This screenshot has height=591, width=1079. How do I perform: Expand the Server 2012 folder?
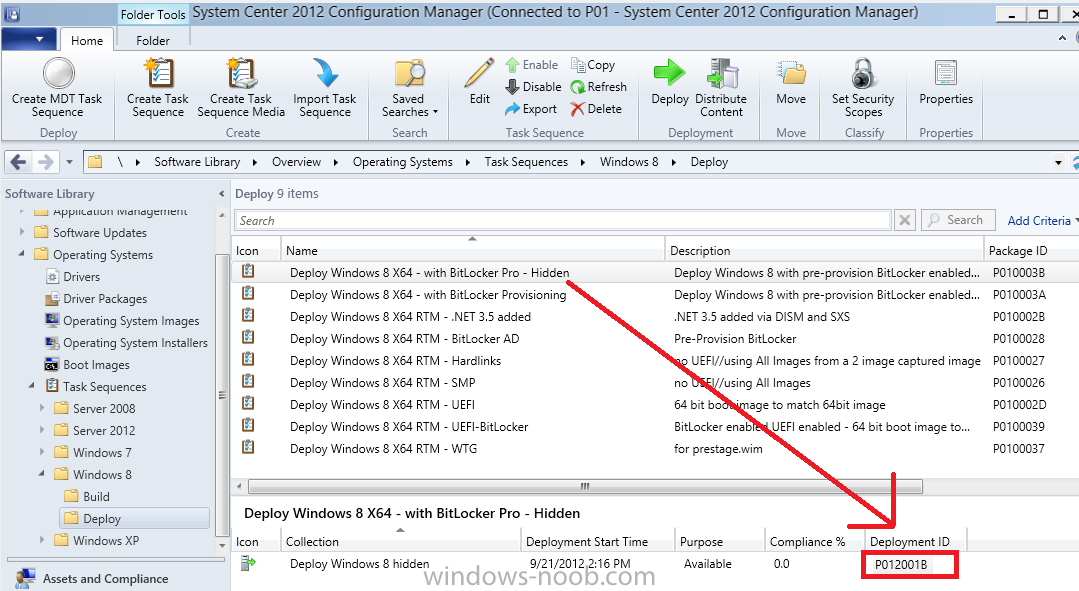[x=42, y=430]
